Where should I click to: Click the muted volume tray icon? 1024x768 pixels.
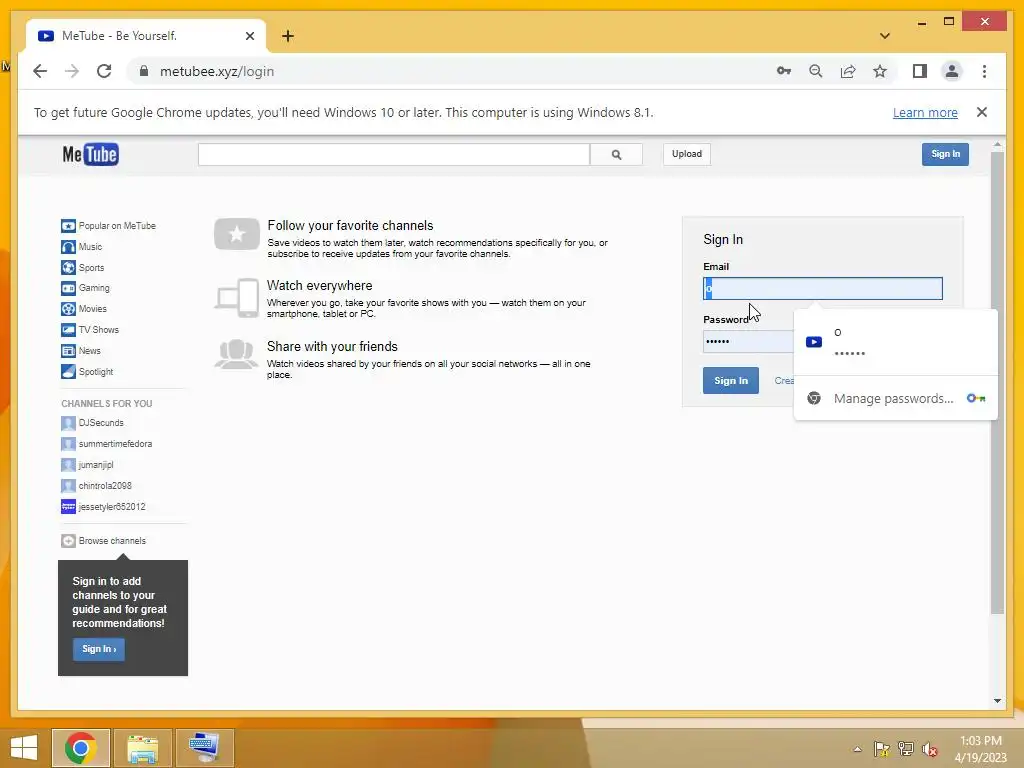[929, 749]
